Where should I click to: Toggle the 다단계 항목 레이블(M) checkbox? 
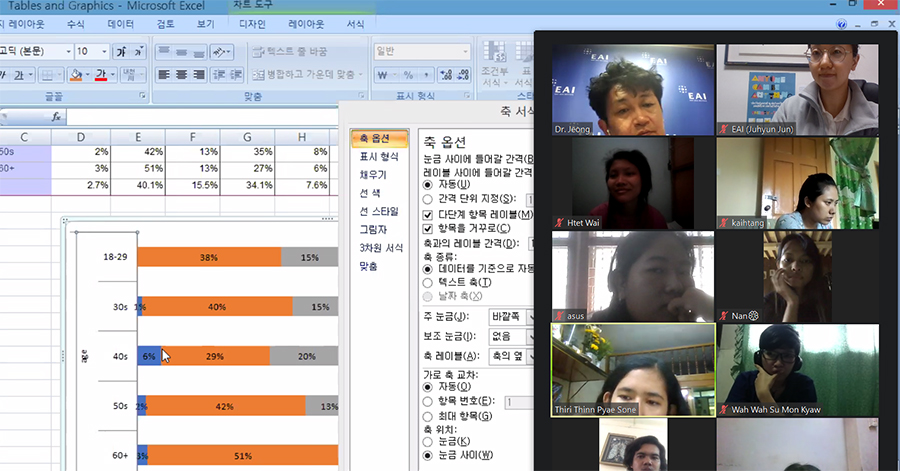tap(427, 215)
